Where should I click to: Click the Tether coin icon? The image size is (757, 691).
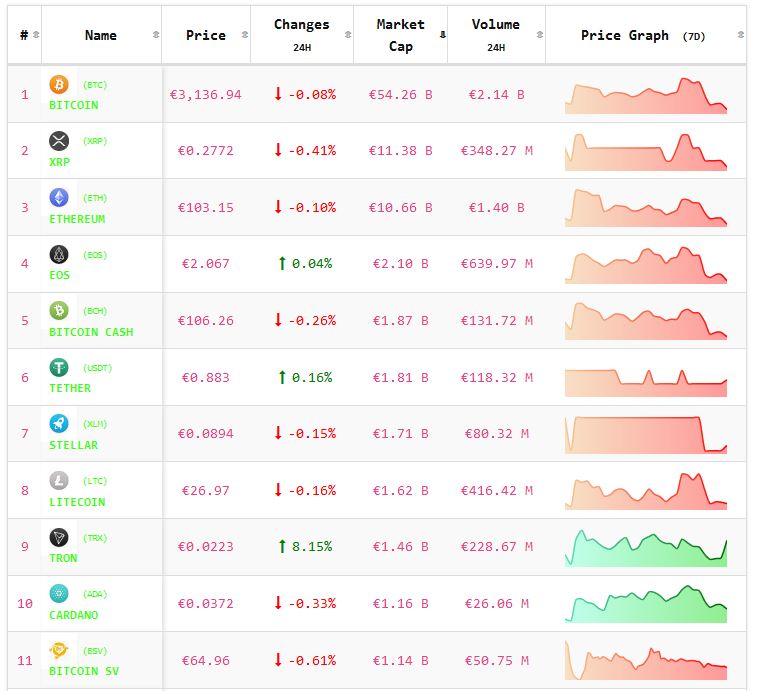[x=59, y=367]
